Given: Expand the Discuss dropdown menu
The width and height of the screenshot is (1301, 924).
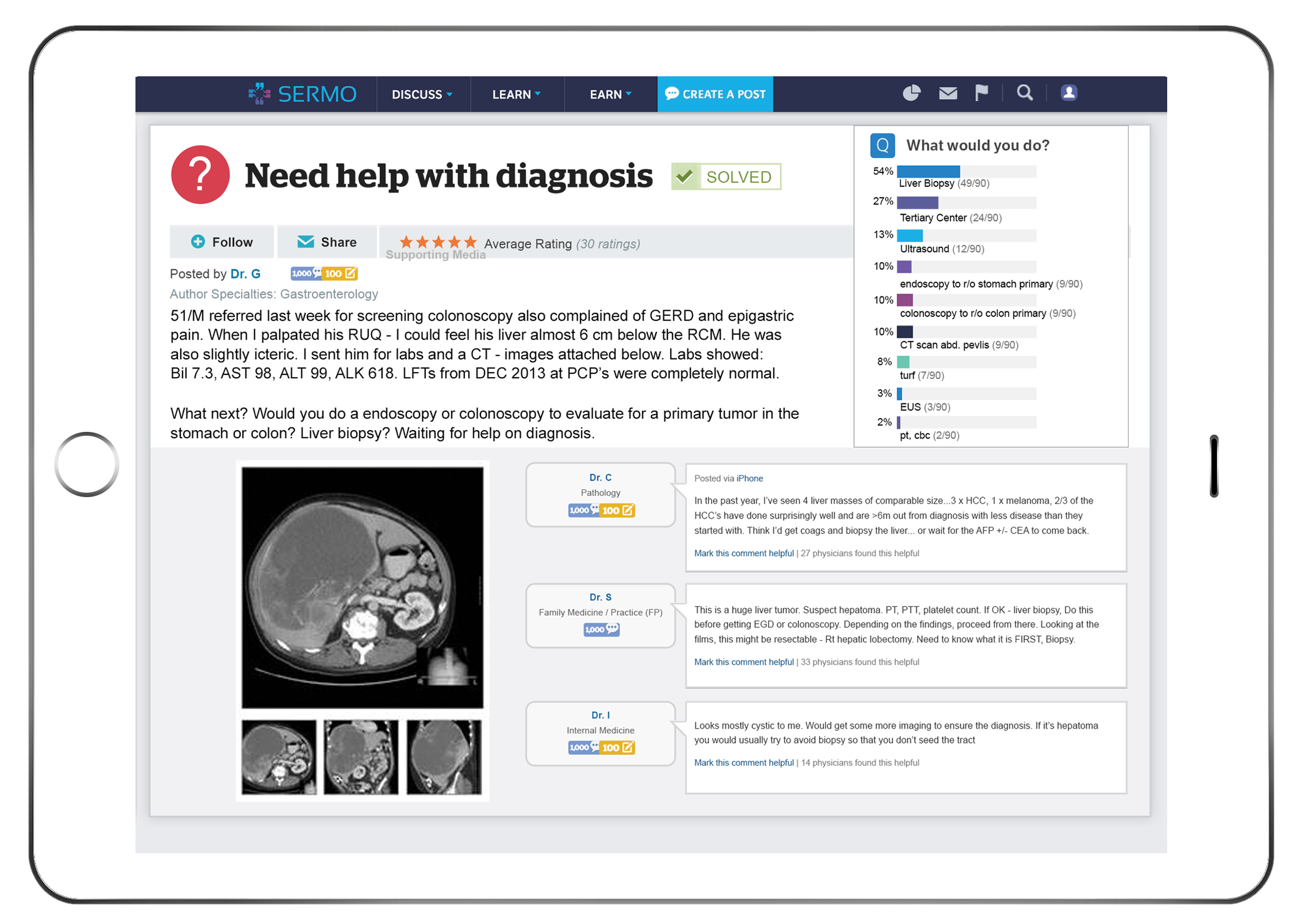Looking at the screenshot, I should pos(422,95).
